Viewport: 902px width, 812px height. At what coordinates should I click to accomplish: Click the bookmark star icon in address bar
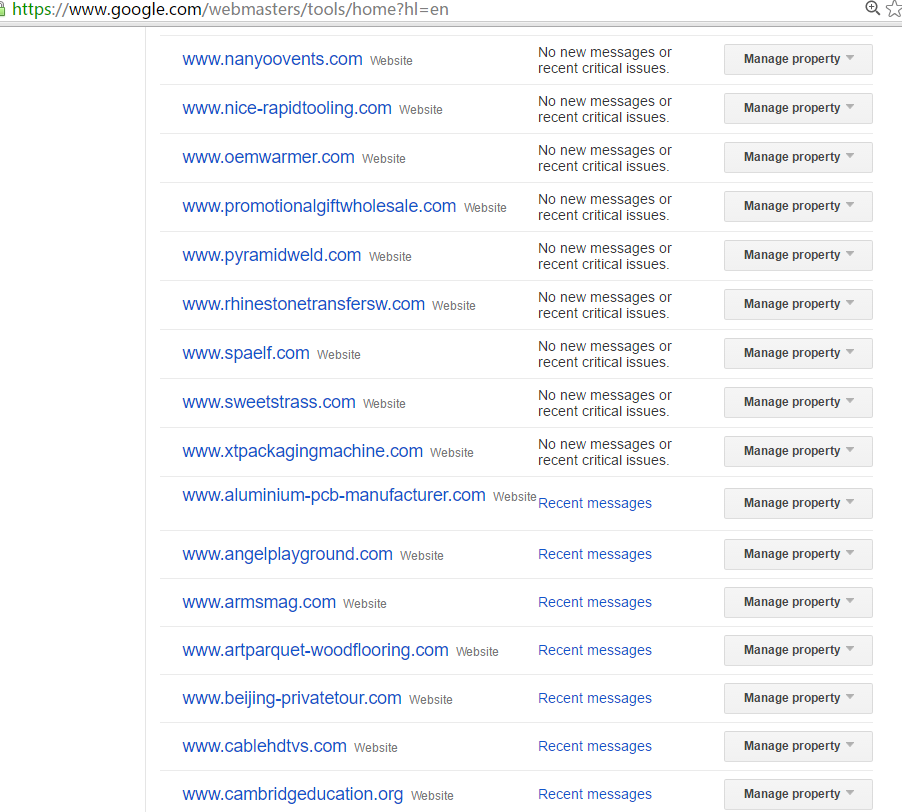895,9
